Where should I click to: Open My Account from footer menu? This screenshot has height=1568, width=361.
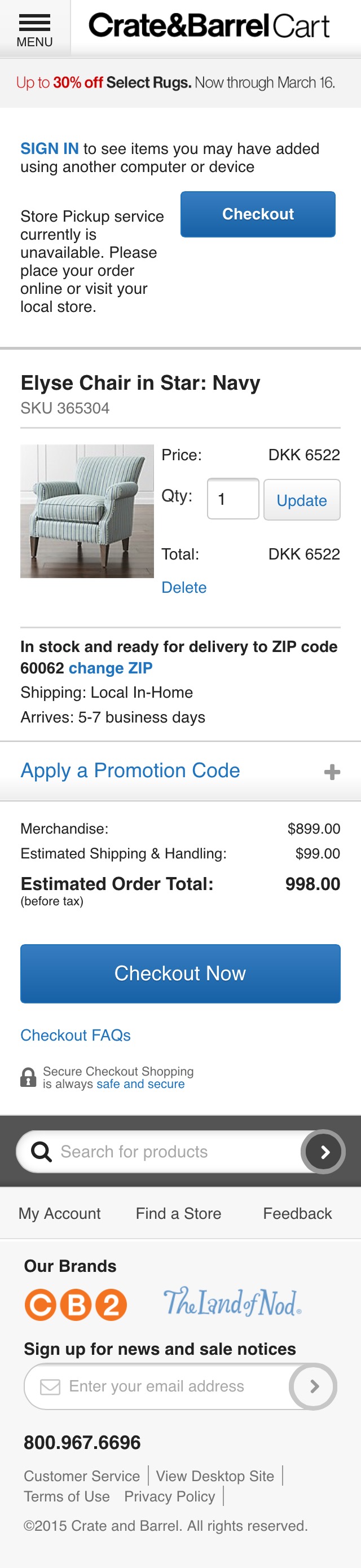[59, 1213]
